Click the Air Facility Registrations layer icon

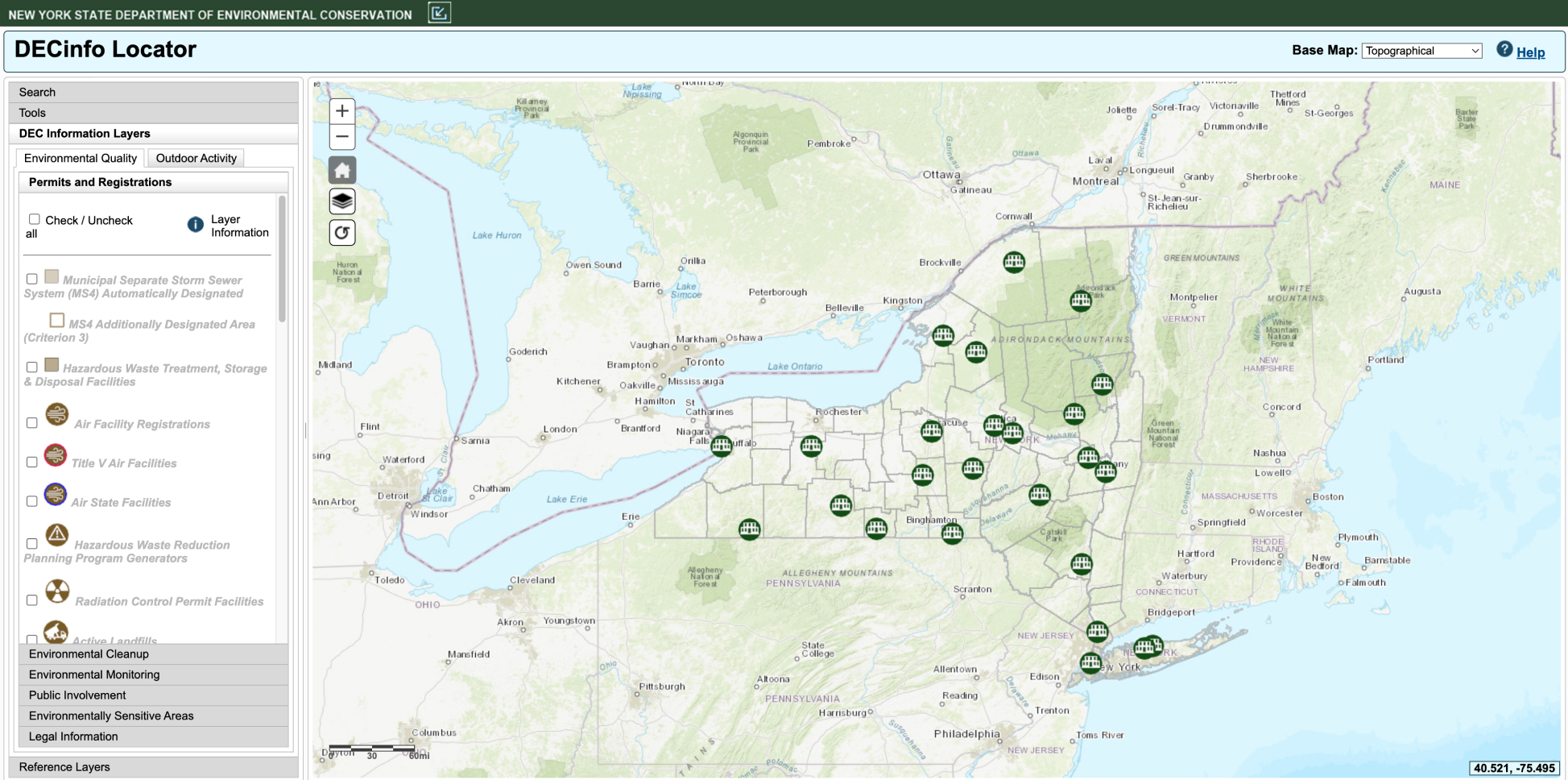click(57, 414)
